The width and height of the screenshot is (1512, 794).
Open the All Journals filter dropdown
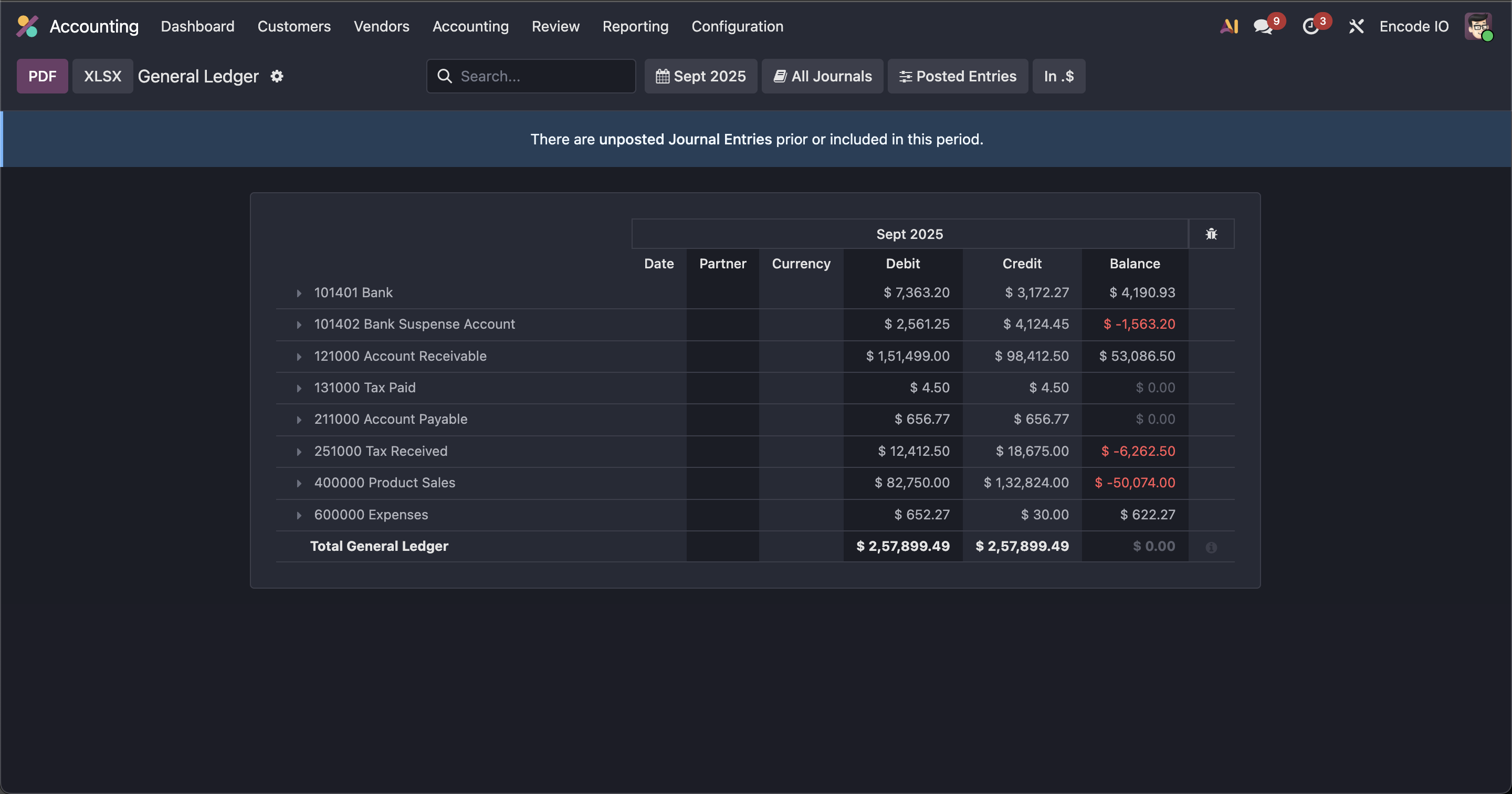click(822, 76)
